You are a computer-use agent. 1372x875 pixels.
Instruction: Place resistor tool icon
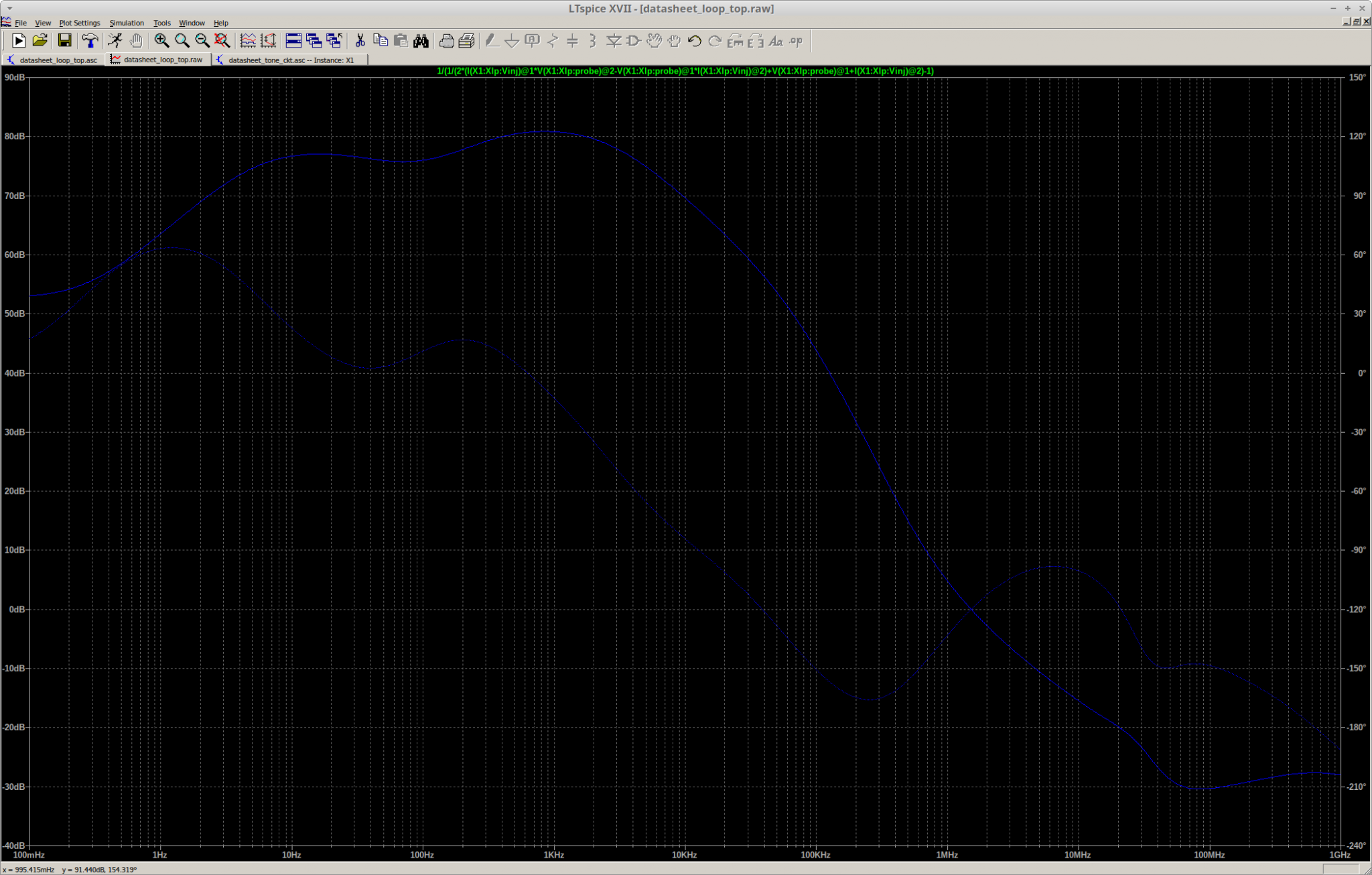553,41
